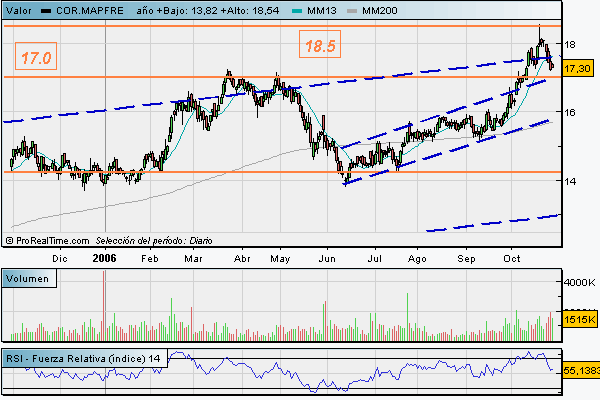Click the '4000K' volume axis label

tap(579, 282)
